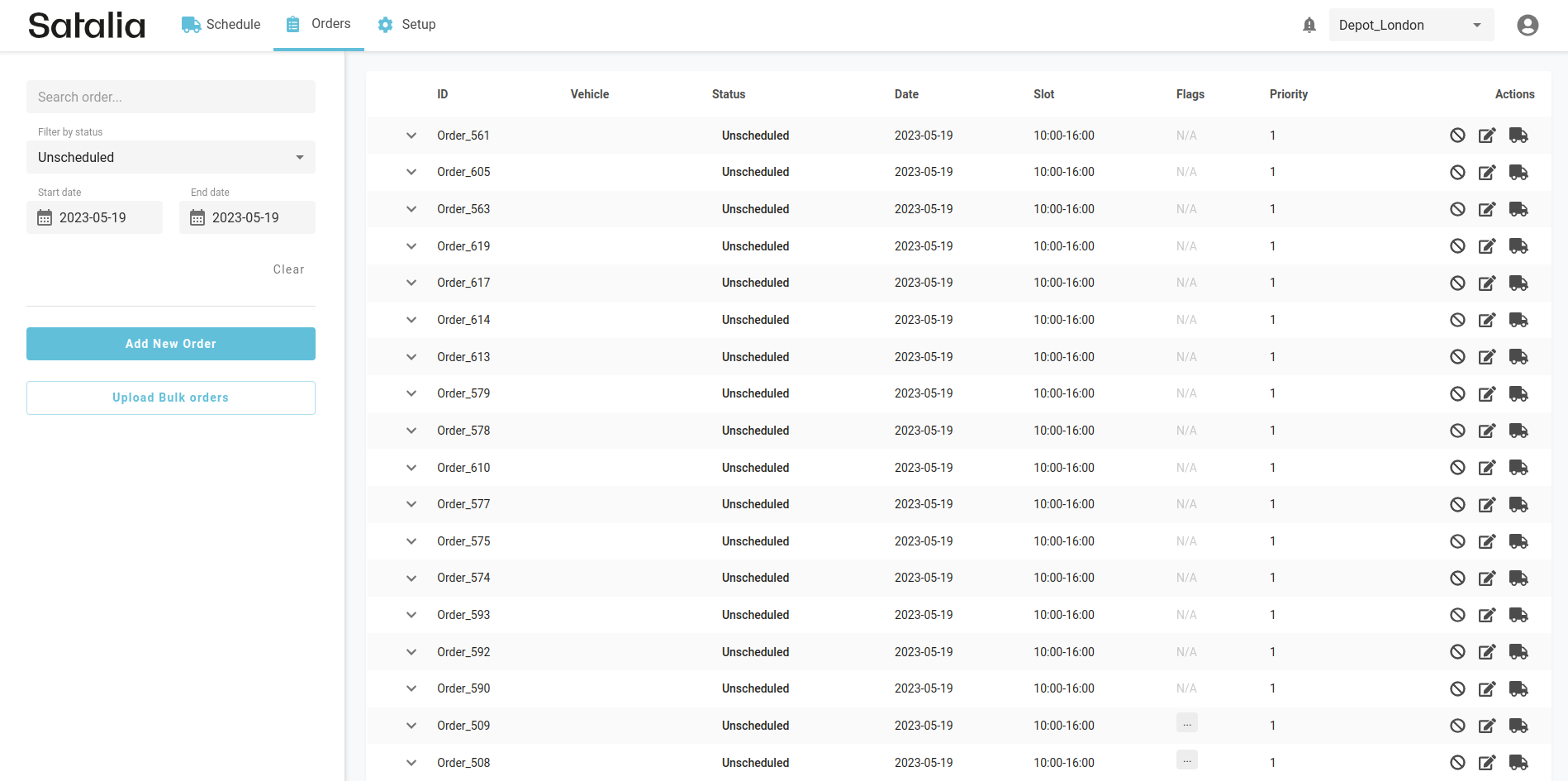
Task: Focus the Search order input field
Action: point(171,97)
